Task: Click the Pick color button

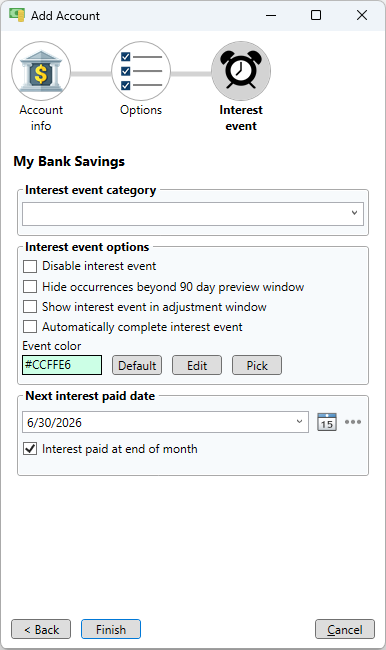Action: click(x=257, y=365)
